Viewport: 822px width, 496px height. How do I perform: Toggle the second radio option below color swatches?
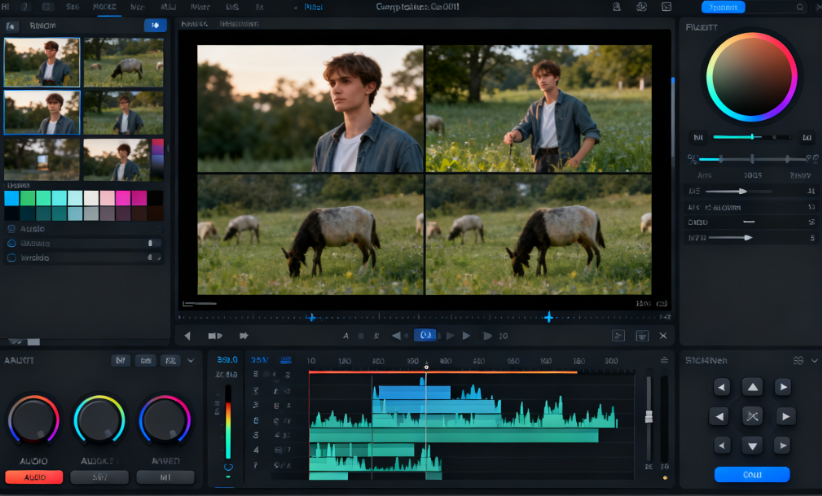pyautogui.click(x=12, y=243)
